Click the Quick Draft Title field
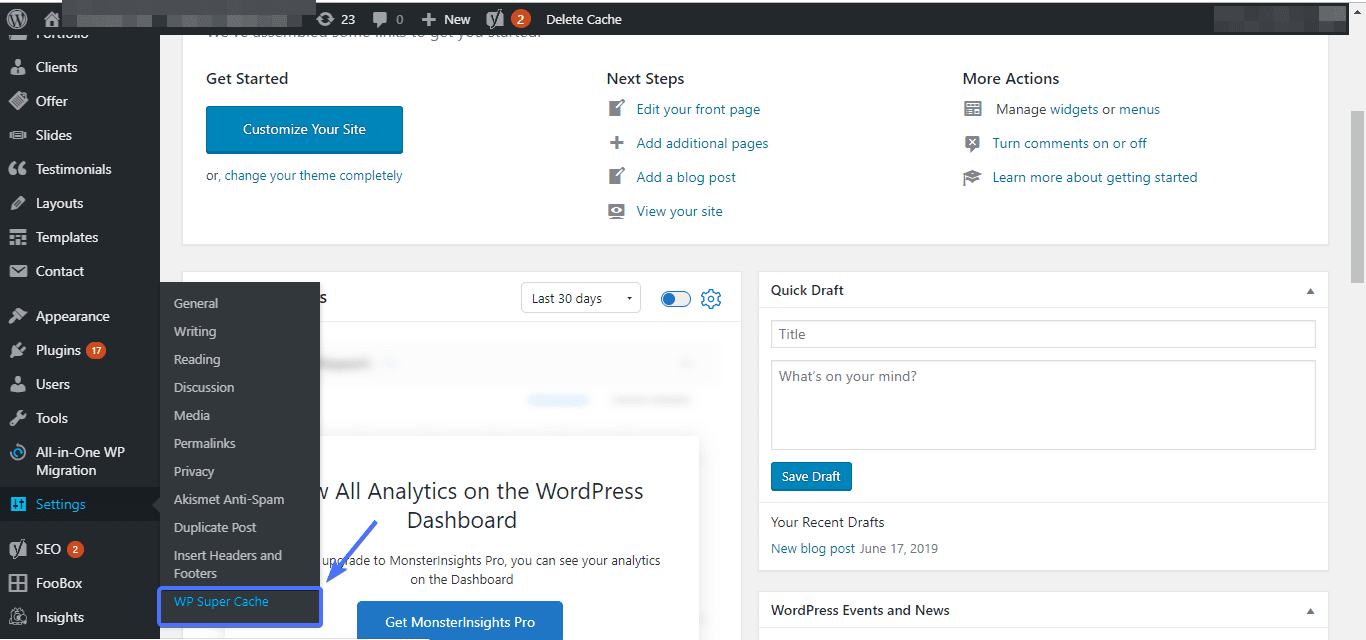This screenshot has height=640, width=1366. point(1043,334)
